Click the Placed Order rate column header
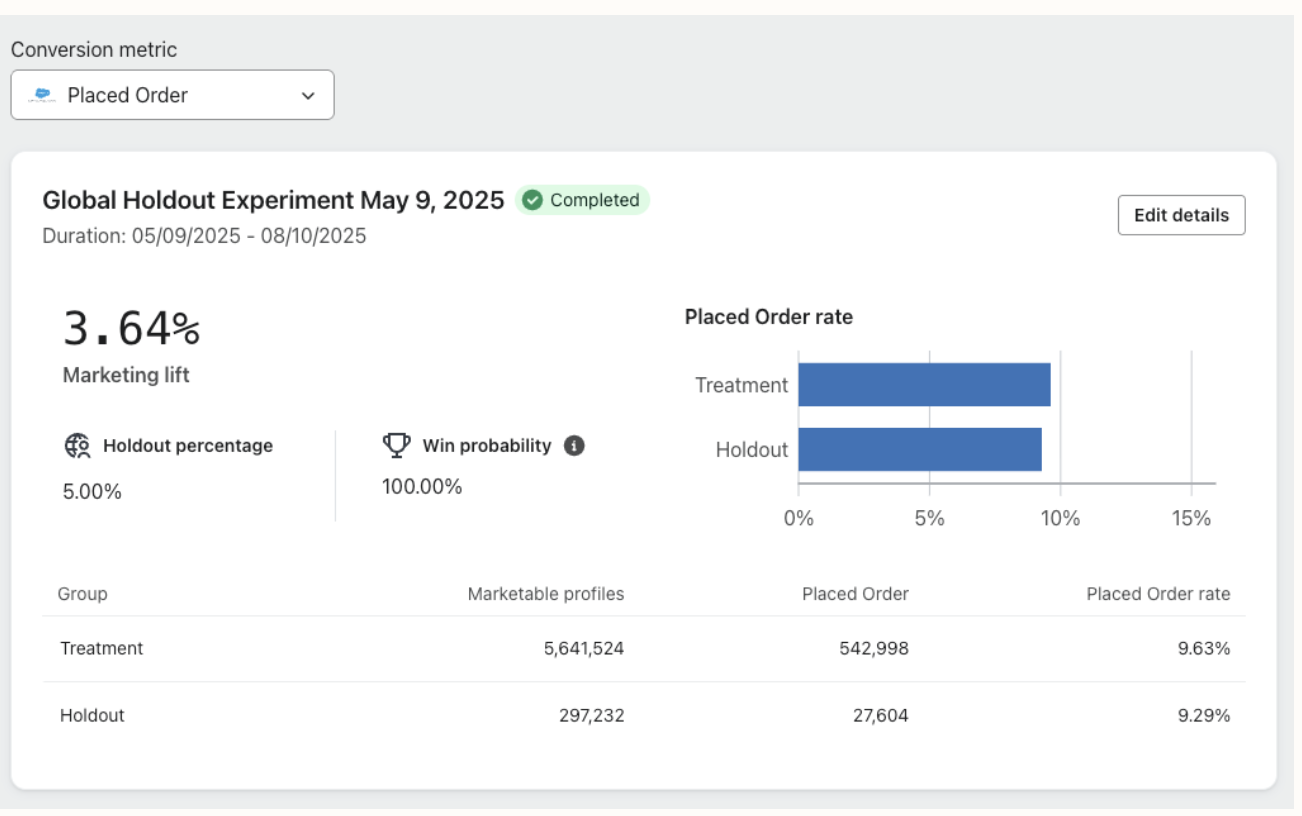 pyautogui.click(x=1158, y=594)
